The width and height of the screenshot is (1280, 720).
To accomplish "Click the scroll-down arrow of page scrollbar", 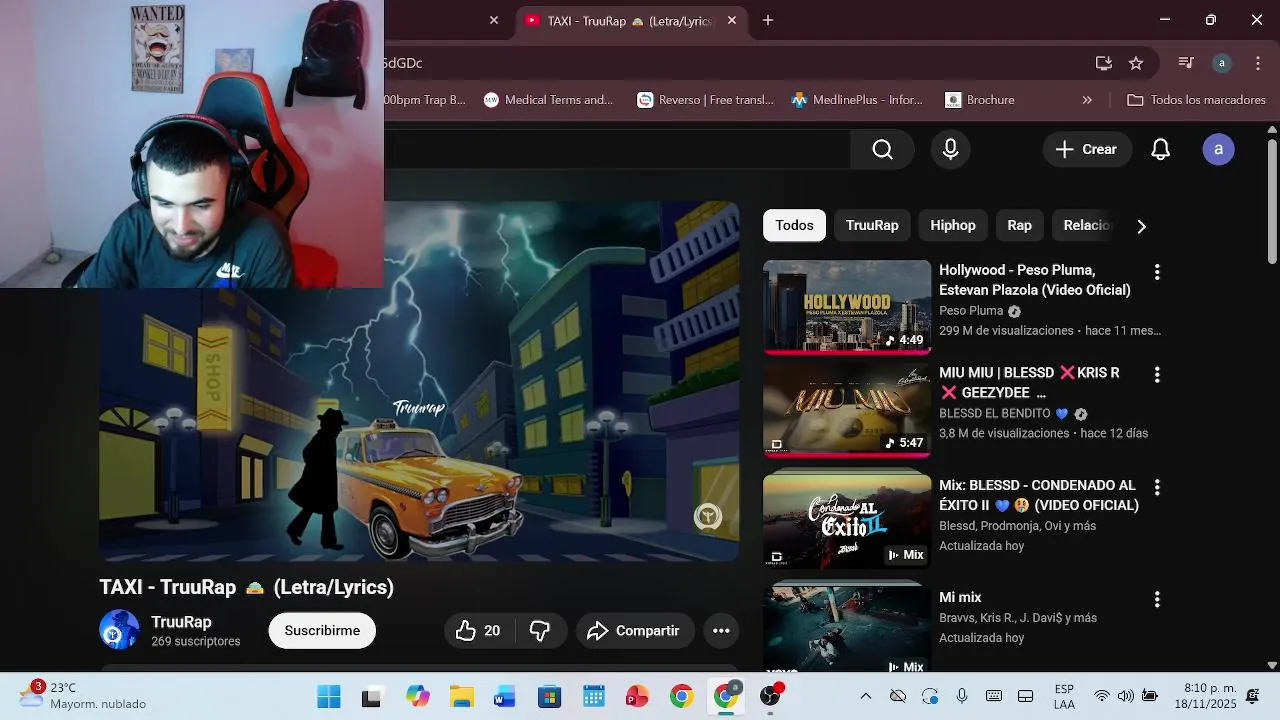I will pos(1272,665).
